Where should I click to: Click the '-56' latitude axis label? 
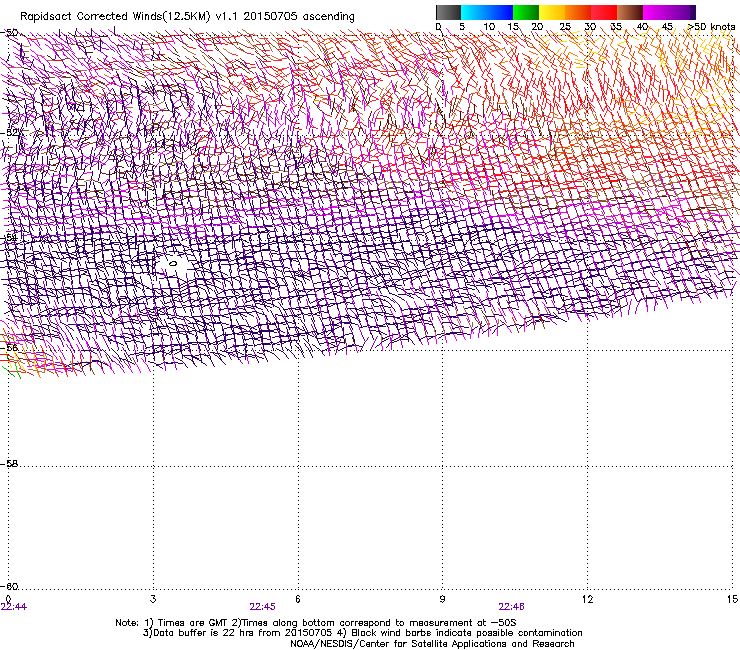point(10,347)
